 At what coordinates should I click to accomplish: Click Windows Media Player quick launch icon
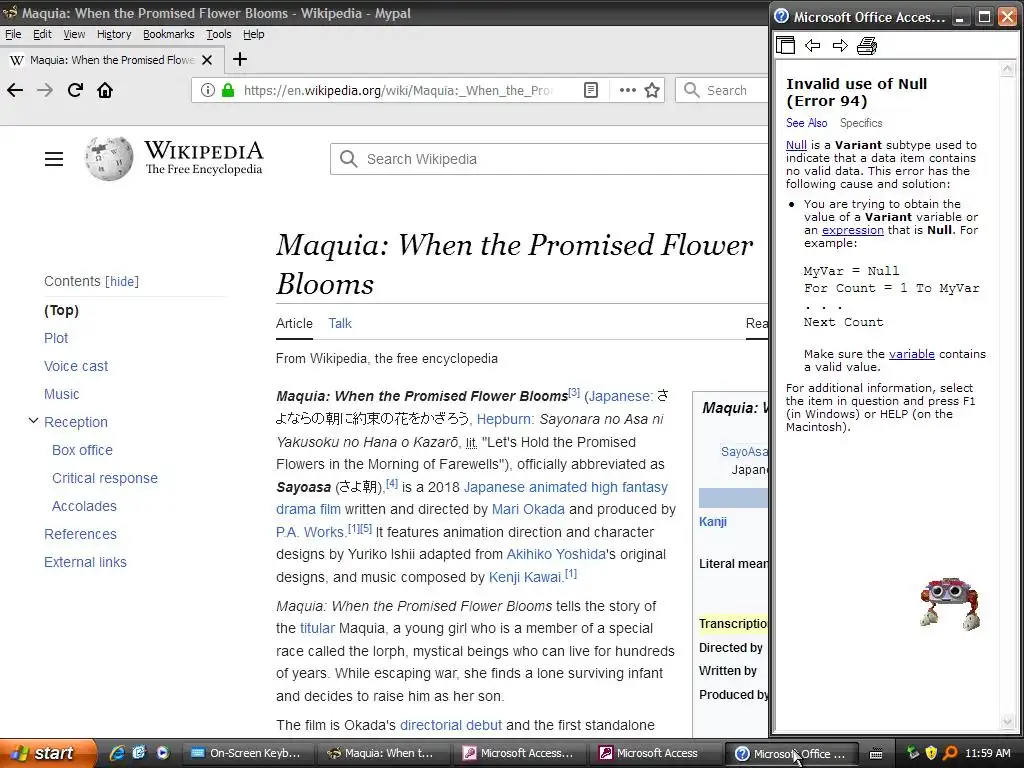click(x=162, y=753)
